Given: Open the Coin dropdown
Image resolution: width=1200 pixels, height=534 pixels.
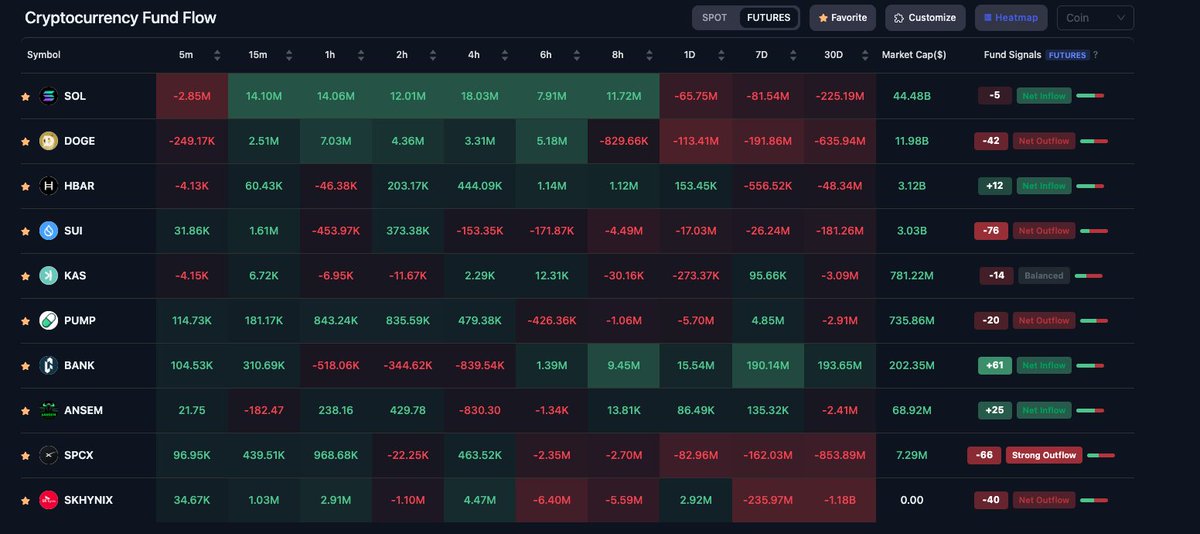Looking at the screenshot, I should [x=1095, y=18].
